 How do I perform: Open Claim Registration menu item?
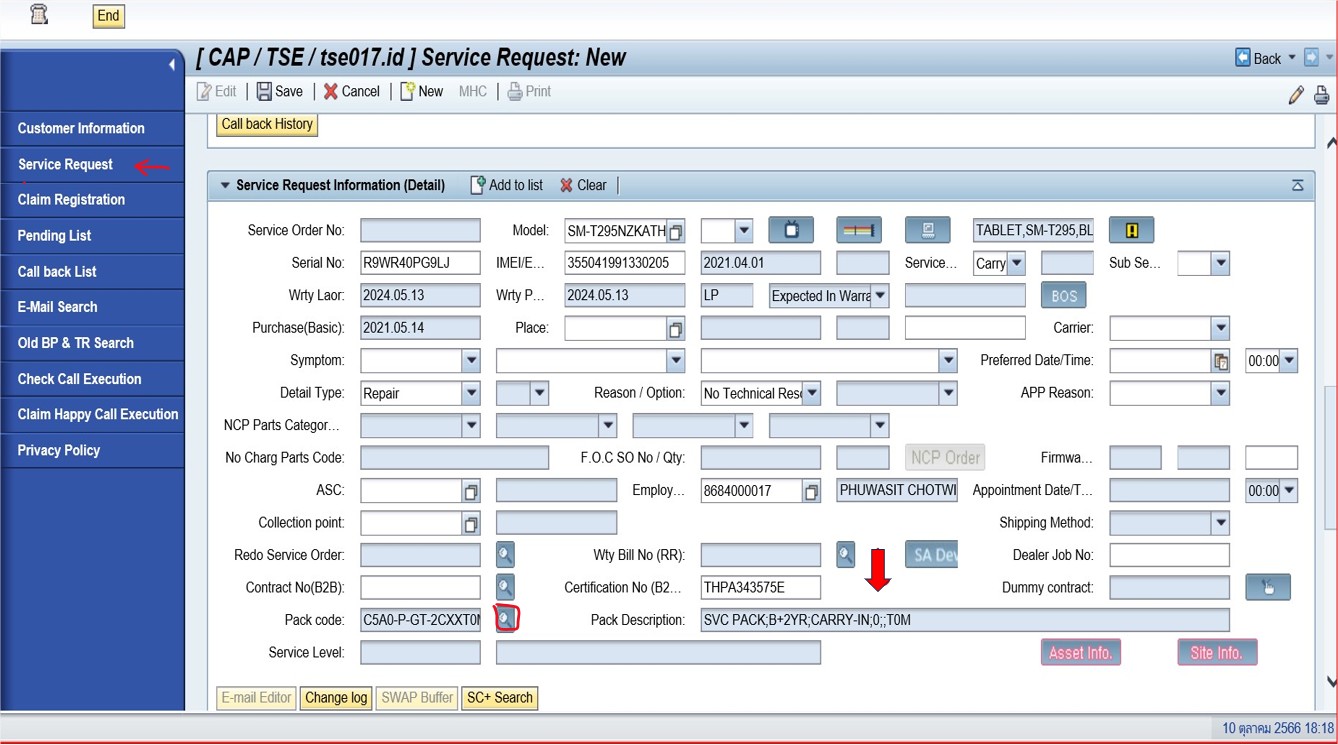tap(71, 200)
